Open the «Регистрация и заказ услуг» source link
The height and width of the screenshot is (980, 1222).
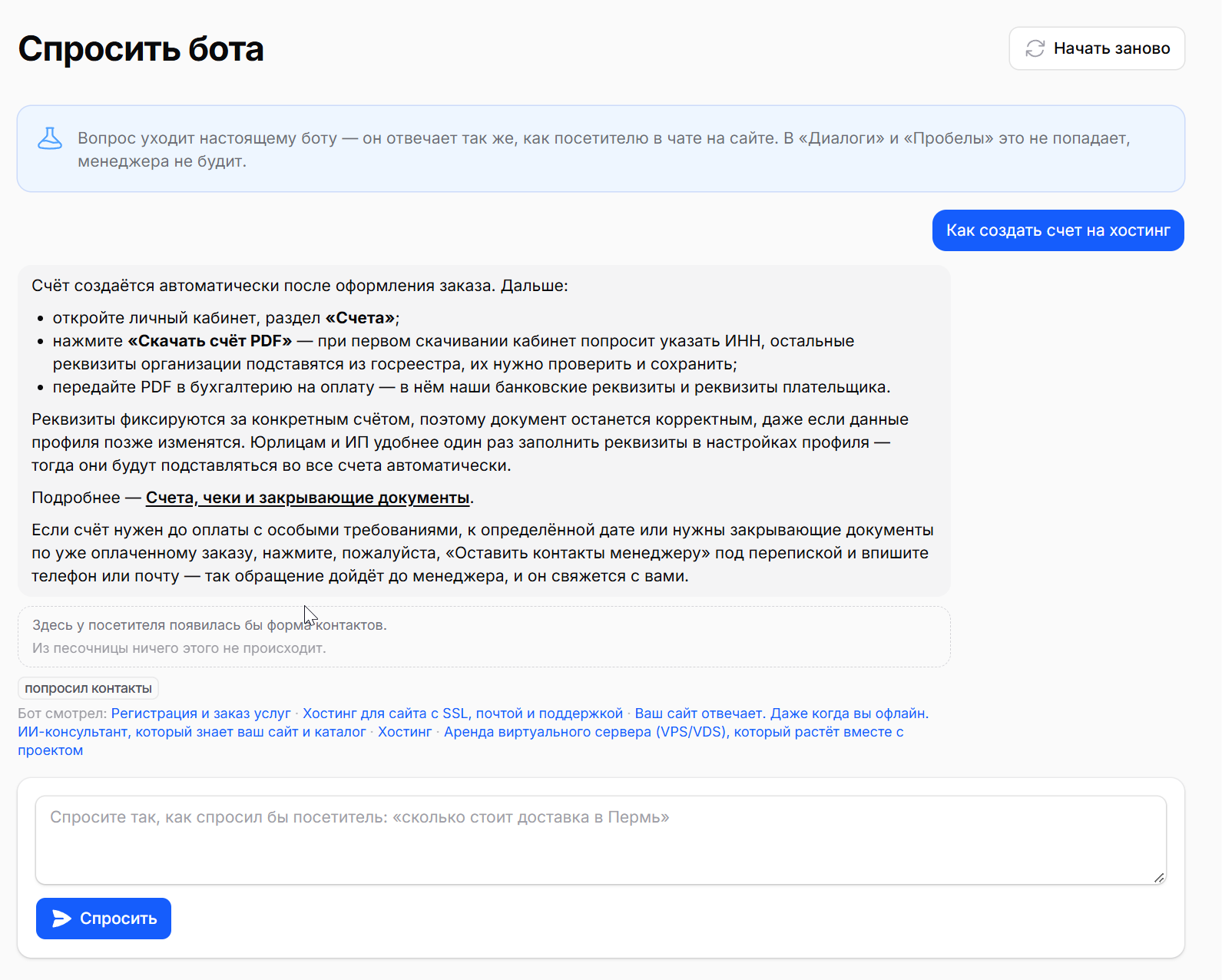pos(201,713)
